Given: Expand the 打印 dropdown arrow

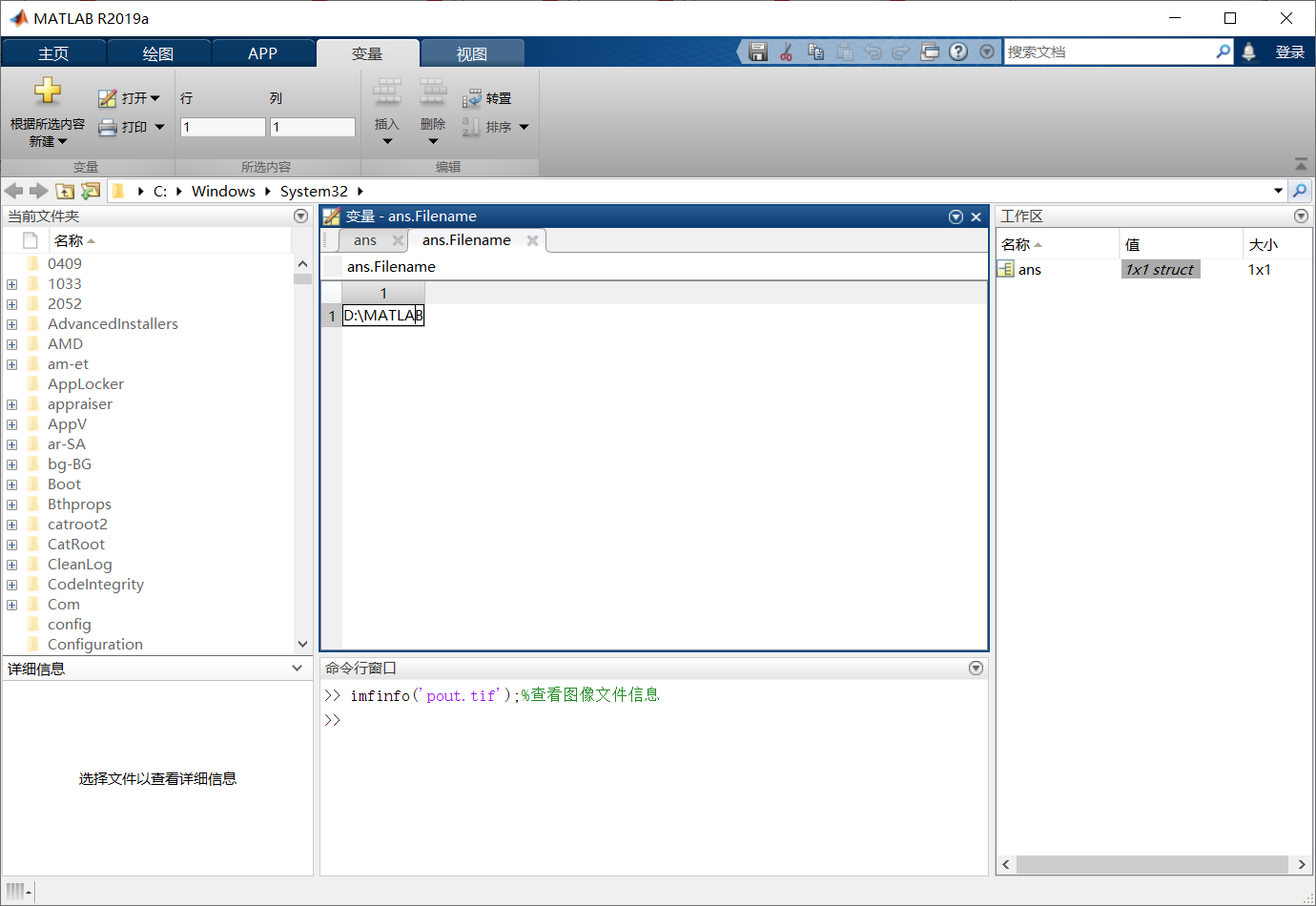Looking at the screenshot, I should (159, 127).
